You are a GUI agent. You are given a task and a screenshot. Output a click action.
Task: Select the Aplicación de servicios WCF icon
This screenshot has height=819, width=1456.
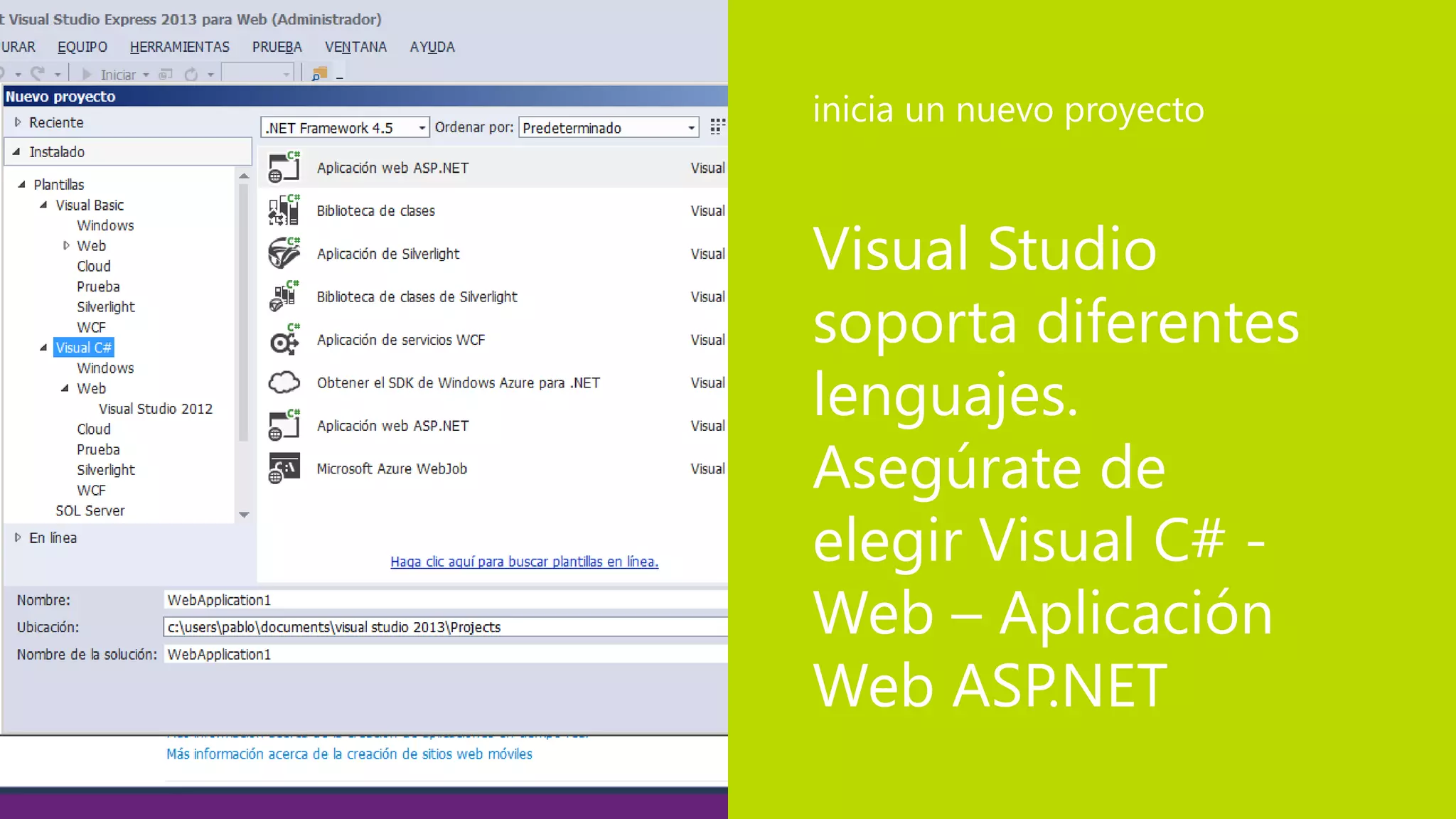(x=284, y=339)
